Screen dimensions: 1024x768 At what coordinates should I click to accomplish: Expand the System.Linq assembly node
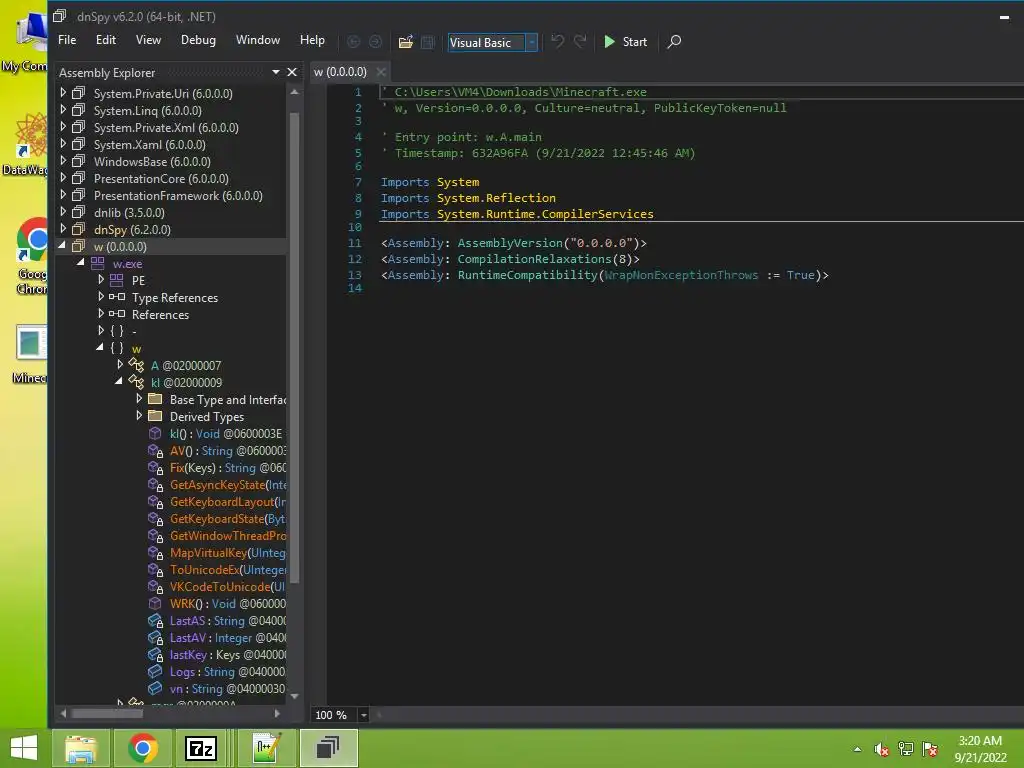point(63,110)
